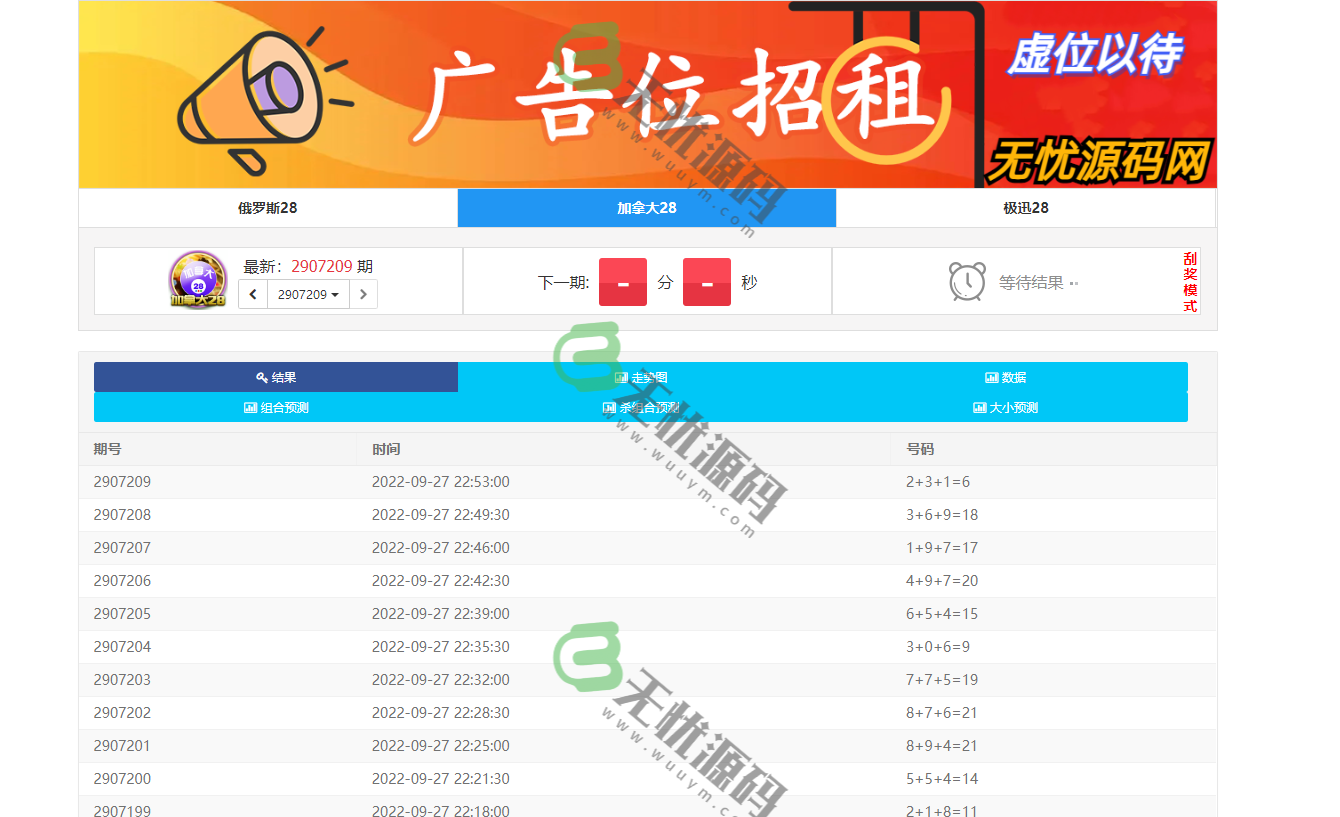1340x817 pixels.
Task: Click the latest issue number 2907209
Action: click(x=320, y=266)
